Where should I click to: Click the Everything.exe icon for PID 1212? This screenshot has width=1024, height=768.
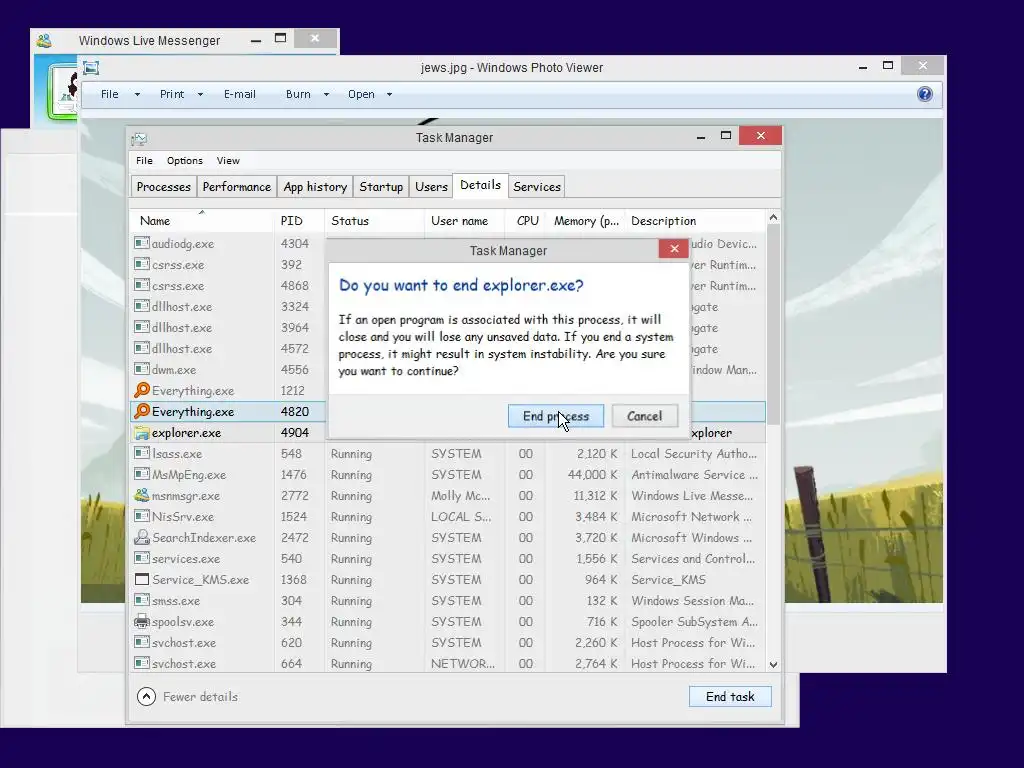142,390
